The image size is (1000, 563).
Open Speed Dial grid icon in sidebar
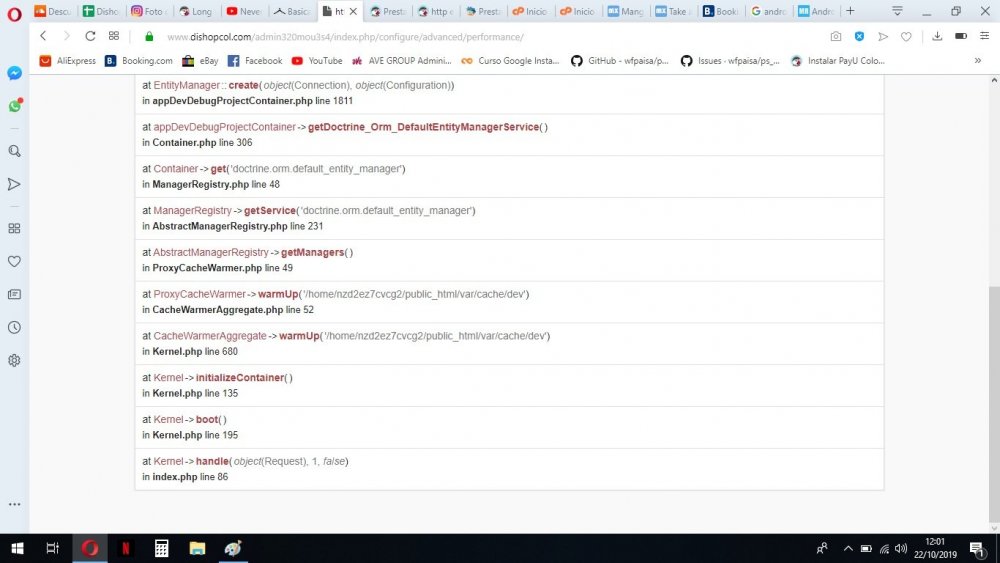click(x=14, y=228)
